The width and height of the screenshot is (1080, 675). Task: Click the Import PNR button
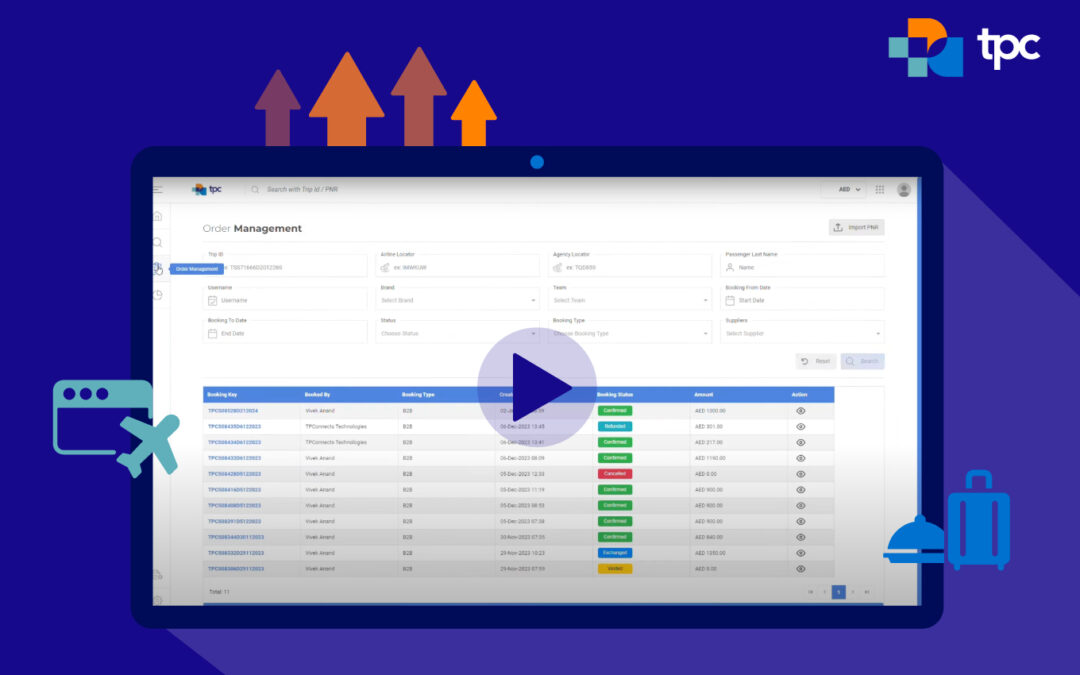[x=856, y=227]
